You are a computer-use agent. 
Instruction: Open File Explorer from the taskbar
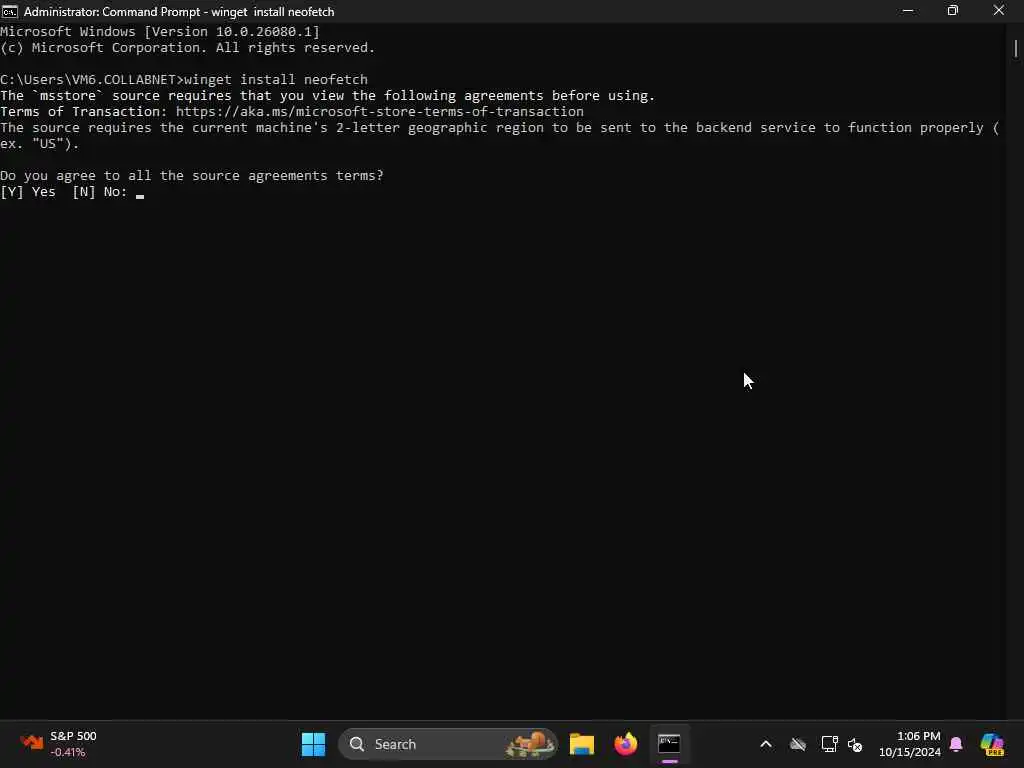pos(581,744)
